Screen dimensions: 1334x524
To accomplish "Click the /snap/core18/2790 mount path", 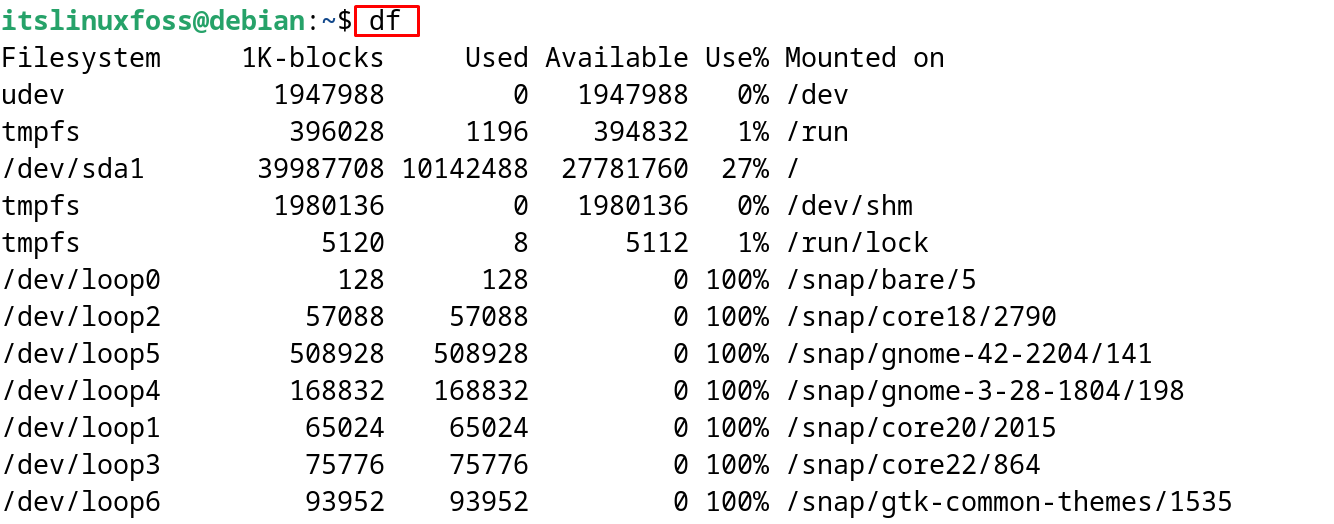I will coord(921,317).
